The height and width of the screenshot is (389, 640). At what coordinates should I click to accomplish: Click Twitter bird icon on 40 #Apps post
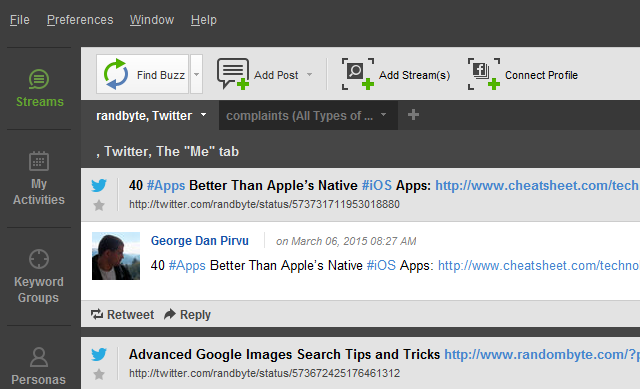tap(99, 185)
